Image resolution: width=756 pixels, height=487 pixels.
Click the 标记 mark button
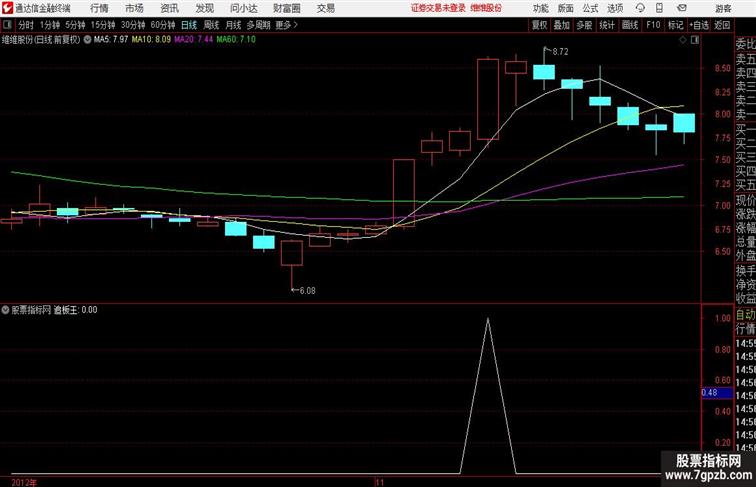tap(675, 25)
